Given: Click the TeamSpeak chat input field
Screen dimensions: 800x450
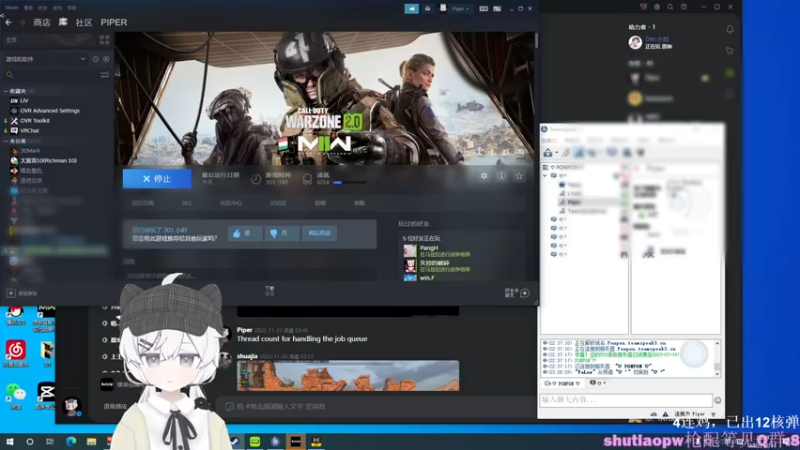Looking at the screenshot, I should (x=626, y=400).
